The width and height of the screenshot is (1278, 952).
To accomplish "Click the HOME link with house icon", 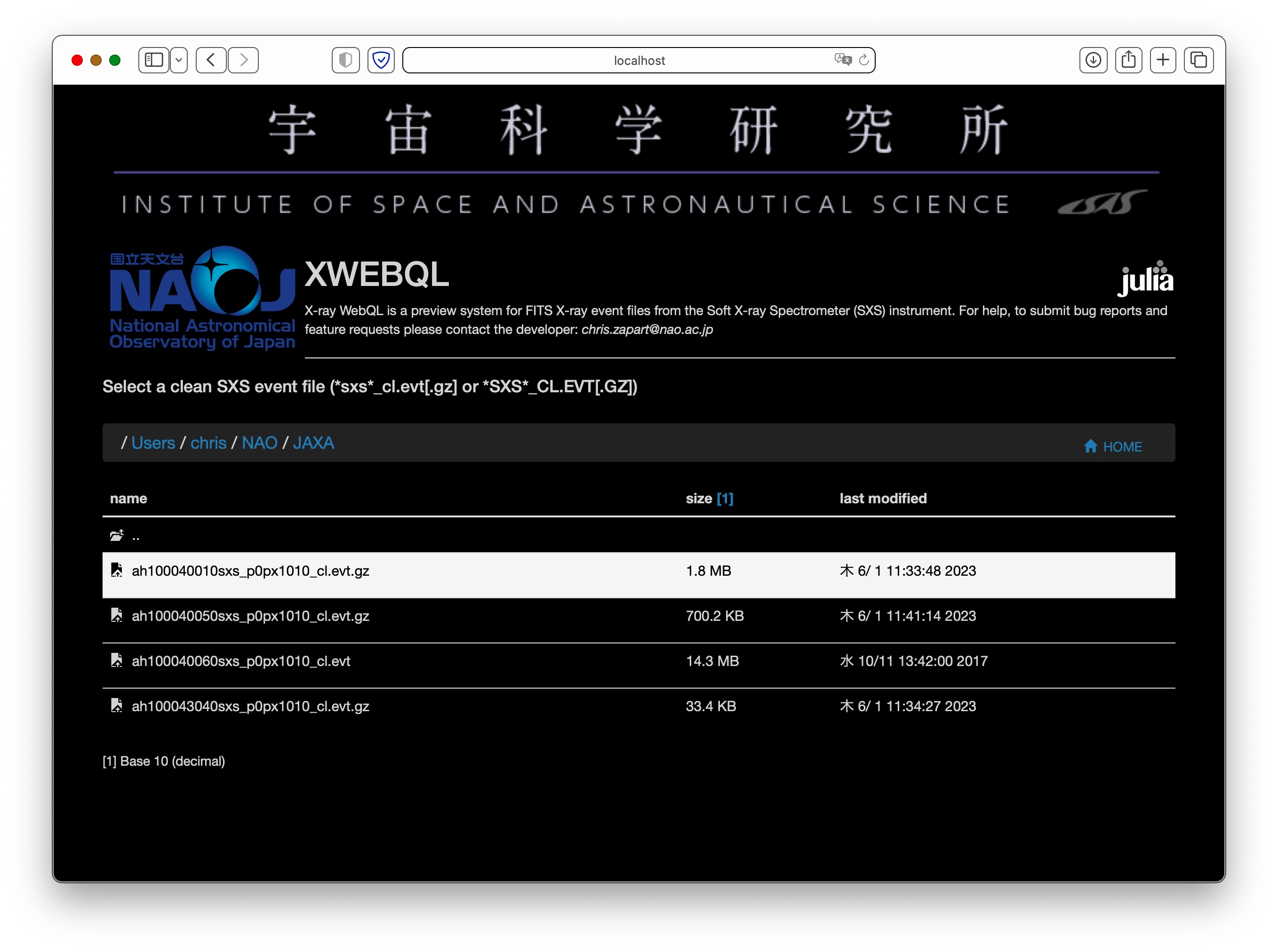I will [x=1112, y=447].
